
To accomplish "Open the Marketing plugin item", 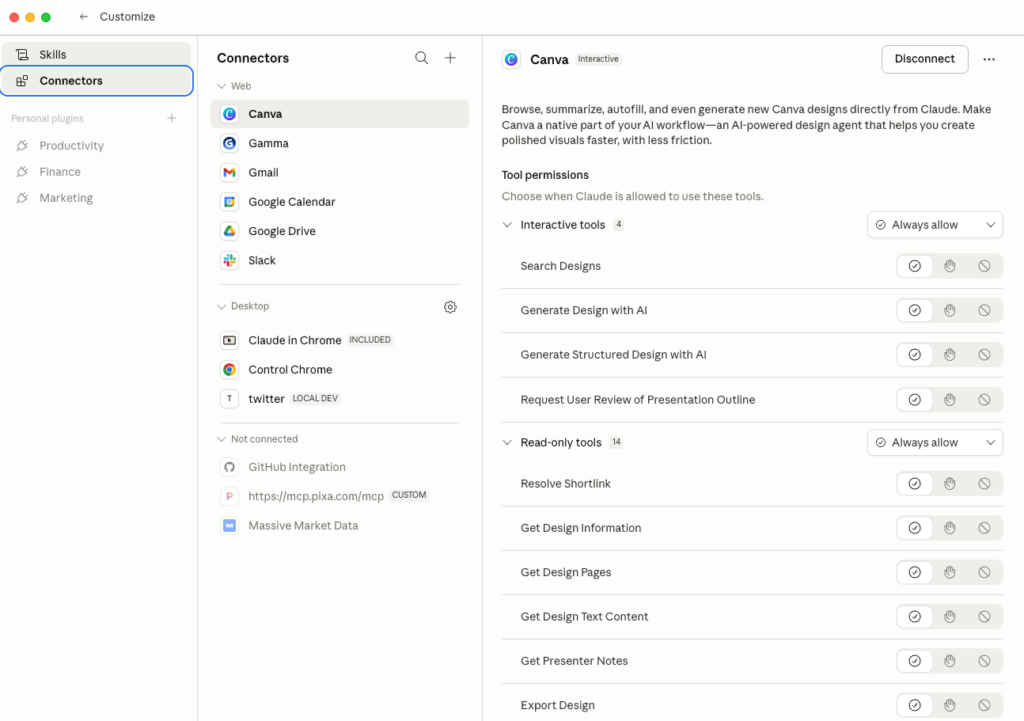I will [66, 198].
